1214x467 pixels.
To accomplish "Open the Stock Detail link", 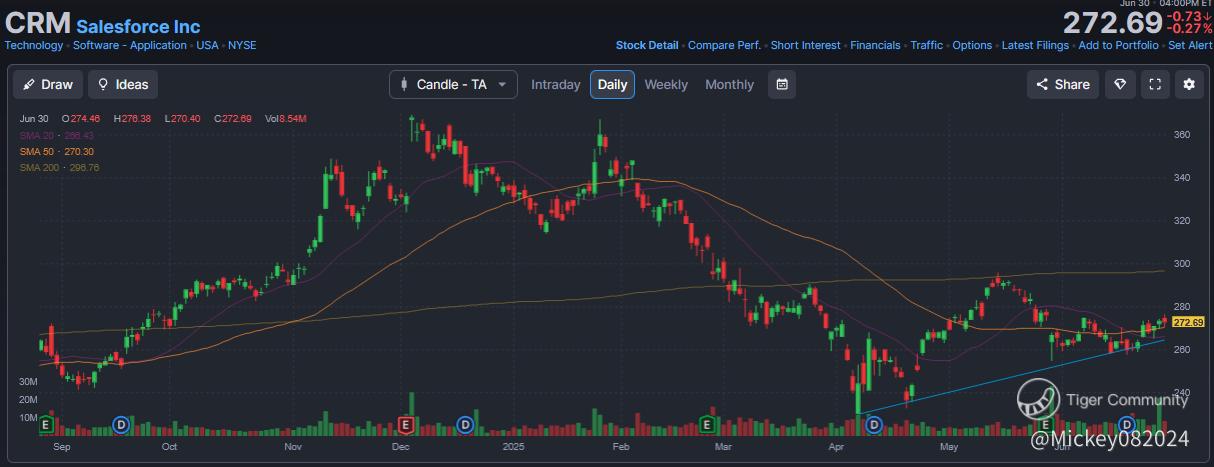I will 647,45.
